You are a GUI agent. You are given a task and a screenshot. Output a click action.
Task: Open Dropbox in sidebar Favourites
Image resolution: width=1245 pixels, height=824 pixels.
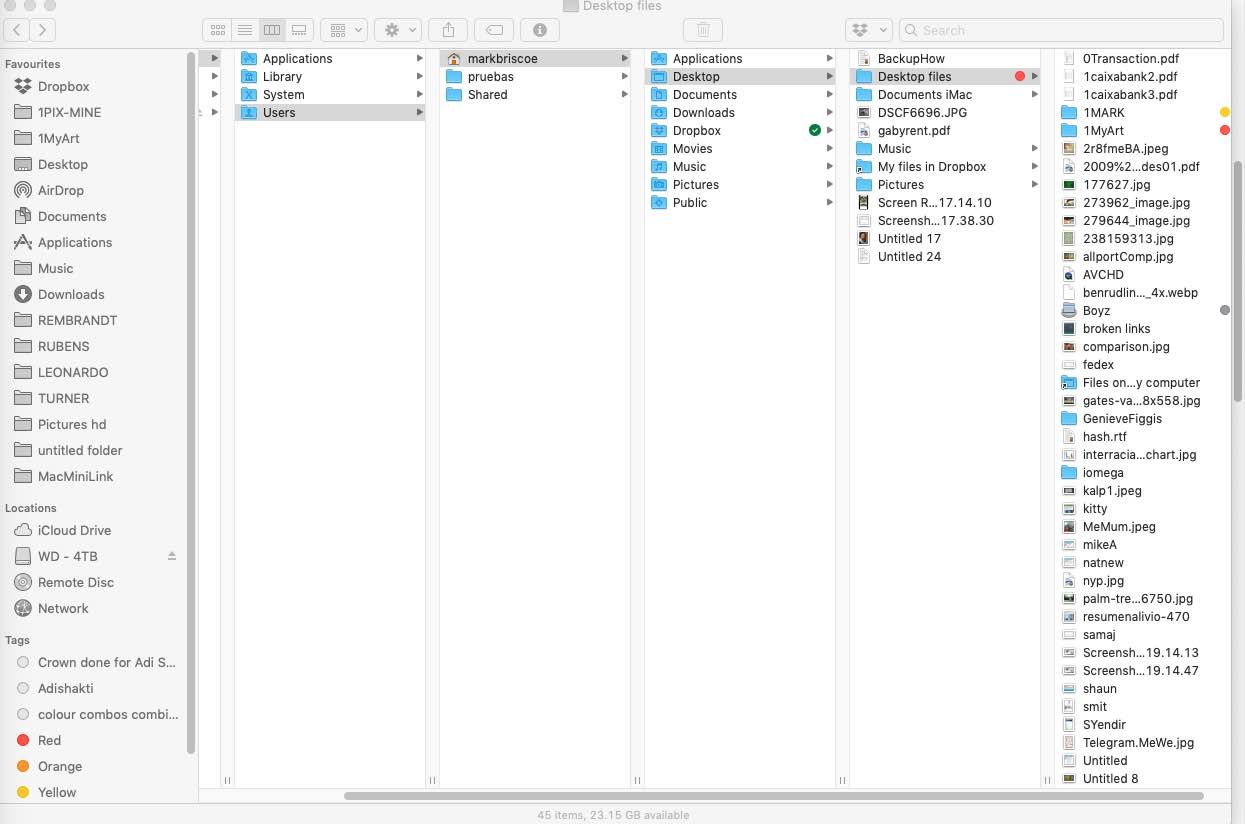tap(63, 86)
